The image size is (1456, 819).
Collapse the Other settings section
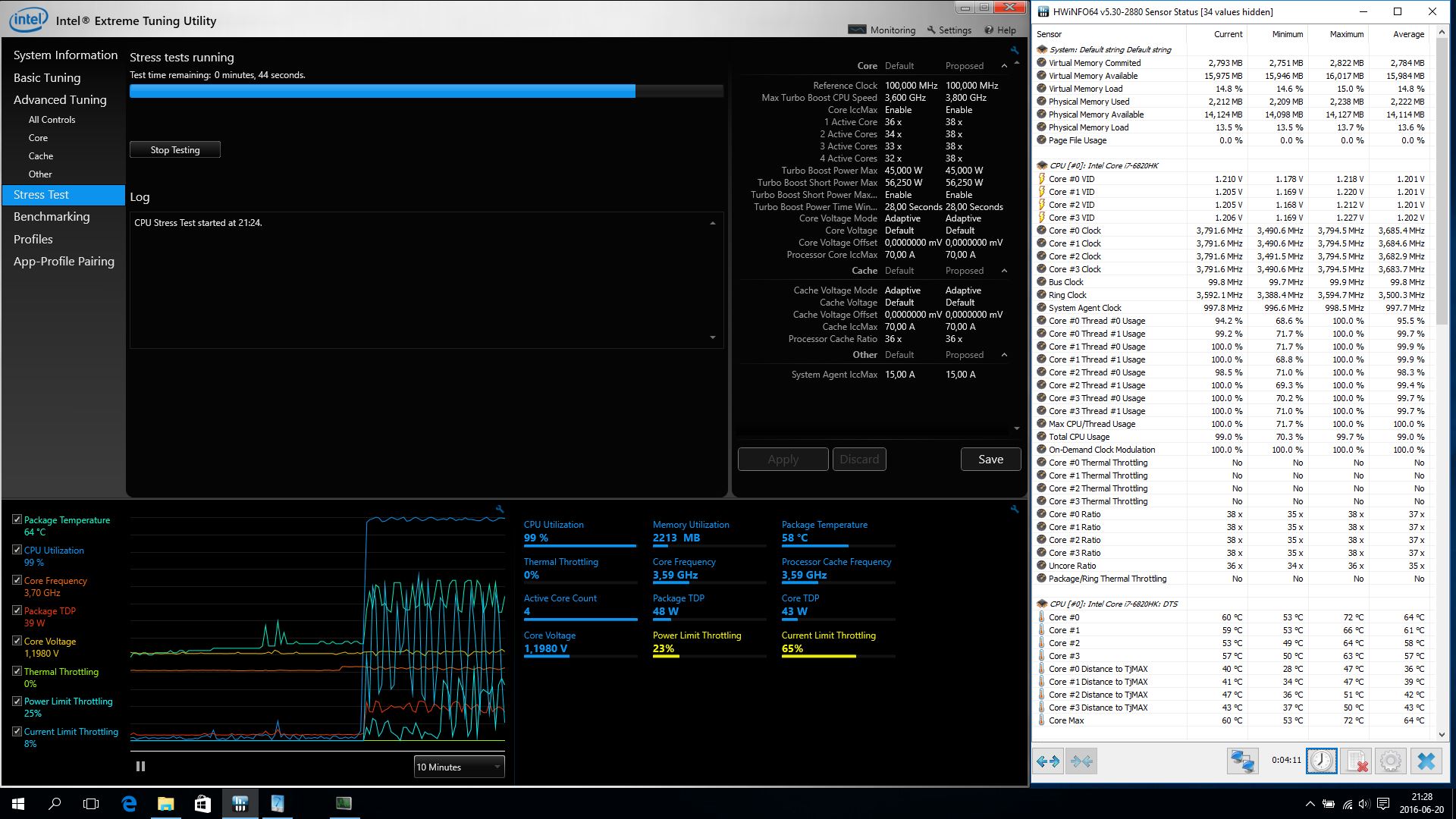[x=1004, y=355]
